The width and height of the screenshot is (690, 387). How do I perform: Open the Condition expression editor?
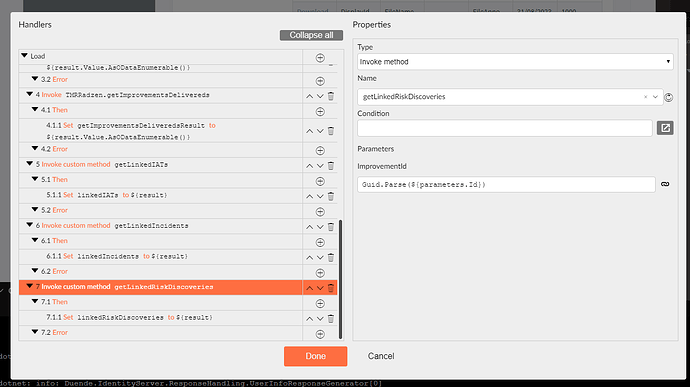[x=665, y=128]
